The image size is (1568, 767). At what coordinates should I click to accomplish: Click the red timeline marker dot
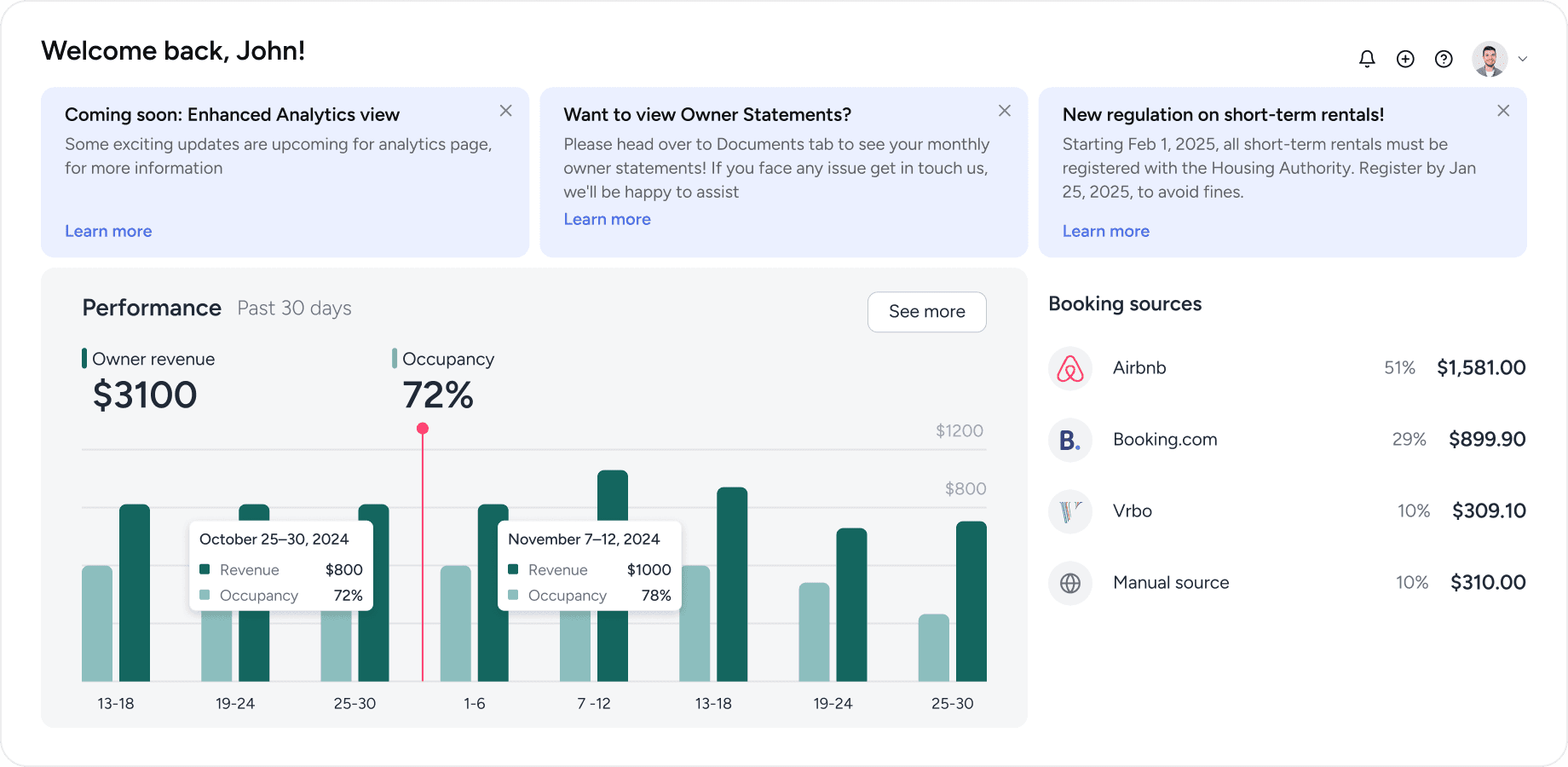(423, 429)
